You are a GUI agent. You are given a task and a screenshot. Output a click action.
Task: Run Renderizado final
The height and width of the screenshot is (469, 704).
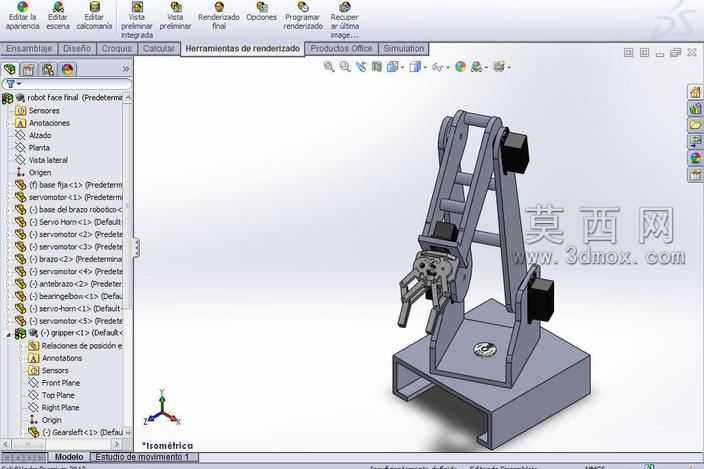[219, 15]
